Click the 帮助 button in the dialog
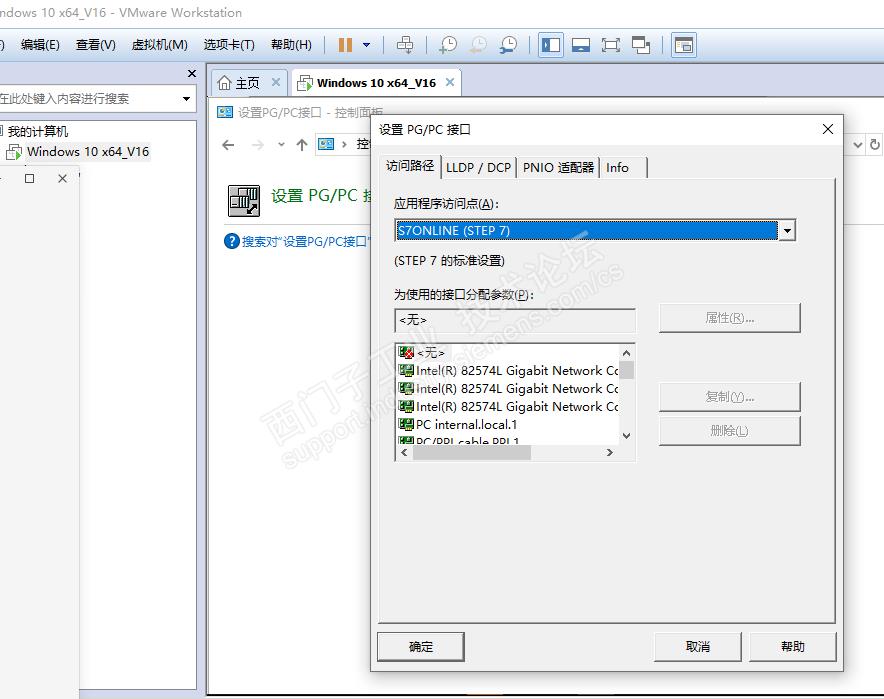Image resolution: width=884 pixels, height=699 pixels. coord(793,647)
